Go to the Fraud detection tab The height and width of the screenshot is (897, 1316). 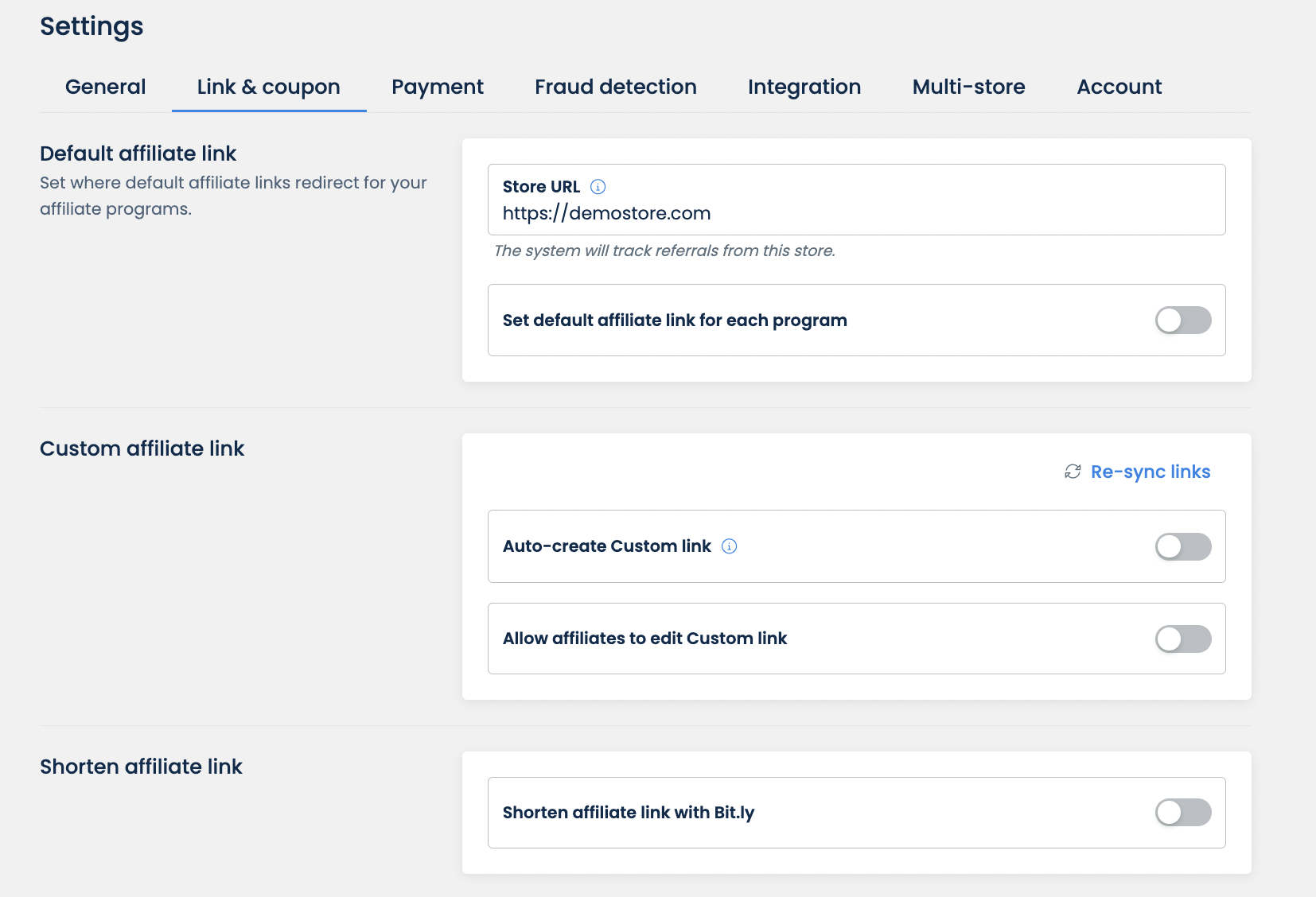(615, 87)
